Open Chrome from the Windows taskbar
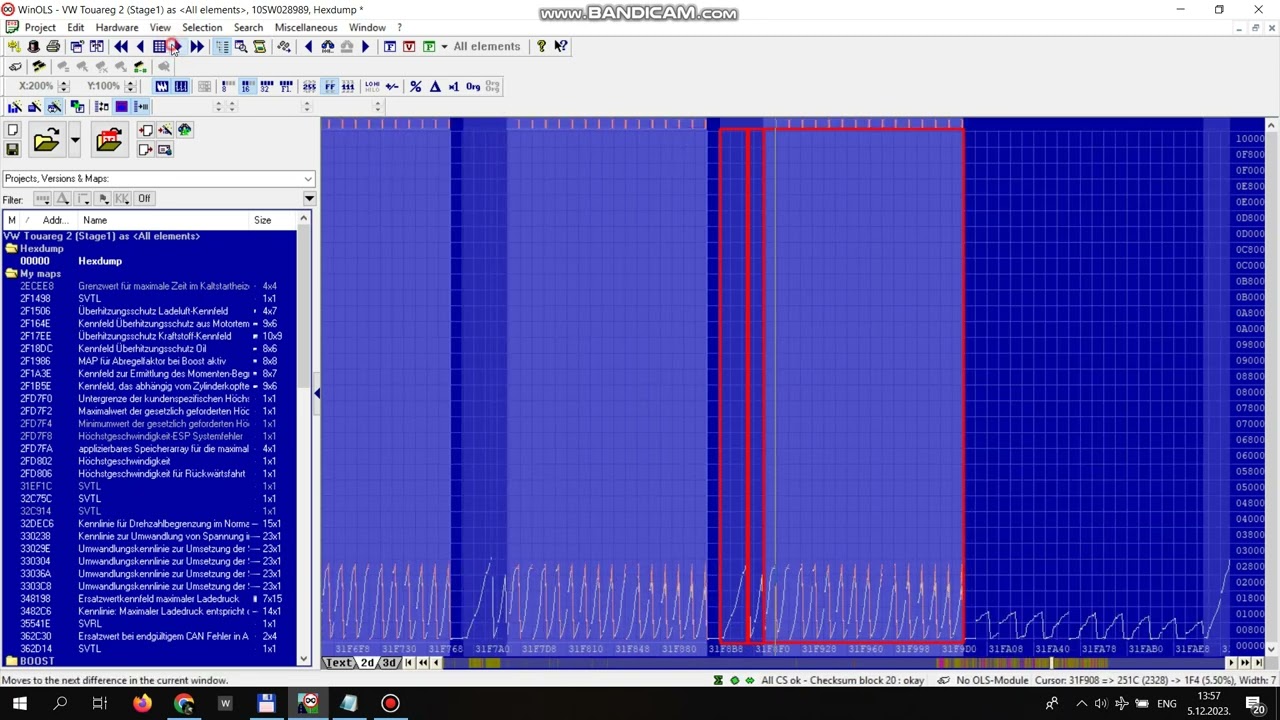 pyautogui.click(x=184, y=704)
